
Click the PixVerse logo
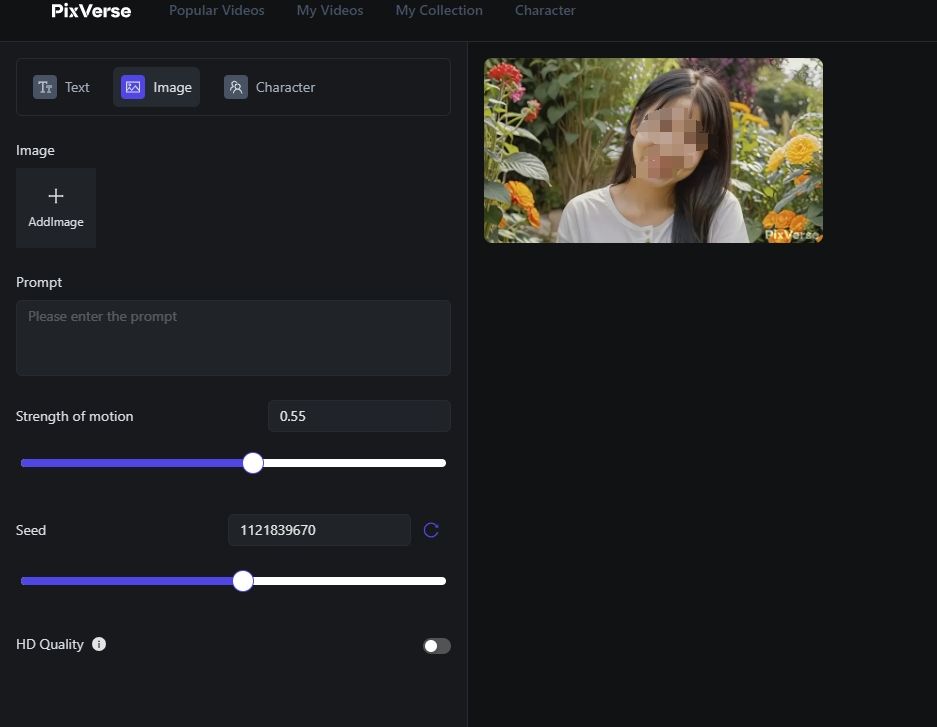click(90, 12)
